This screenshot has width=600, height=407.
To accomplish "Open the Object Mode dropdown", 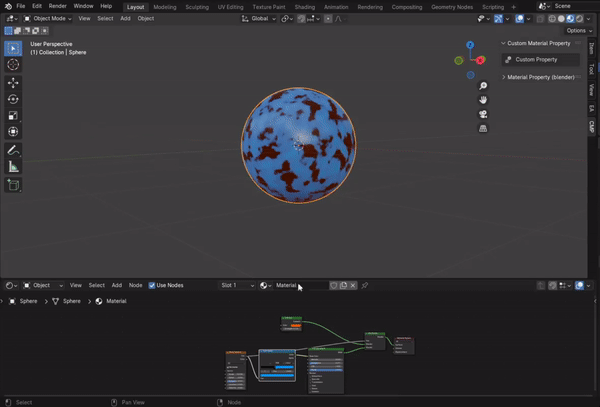I will (x=47, y=18).
